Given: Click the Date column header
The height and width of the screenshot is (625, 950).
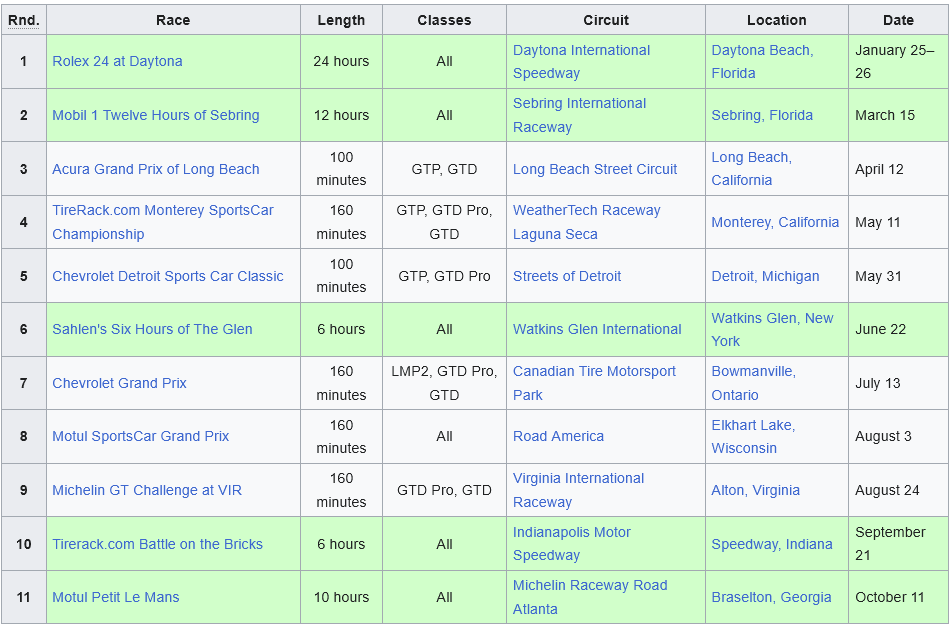Looking at the screenshot, I should 899,20.
